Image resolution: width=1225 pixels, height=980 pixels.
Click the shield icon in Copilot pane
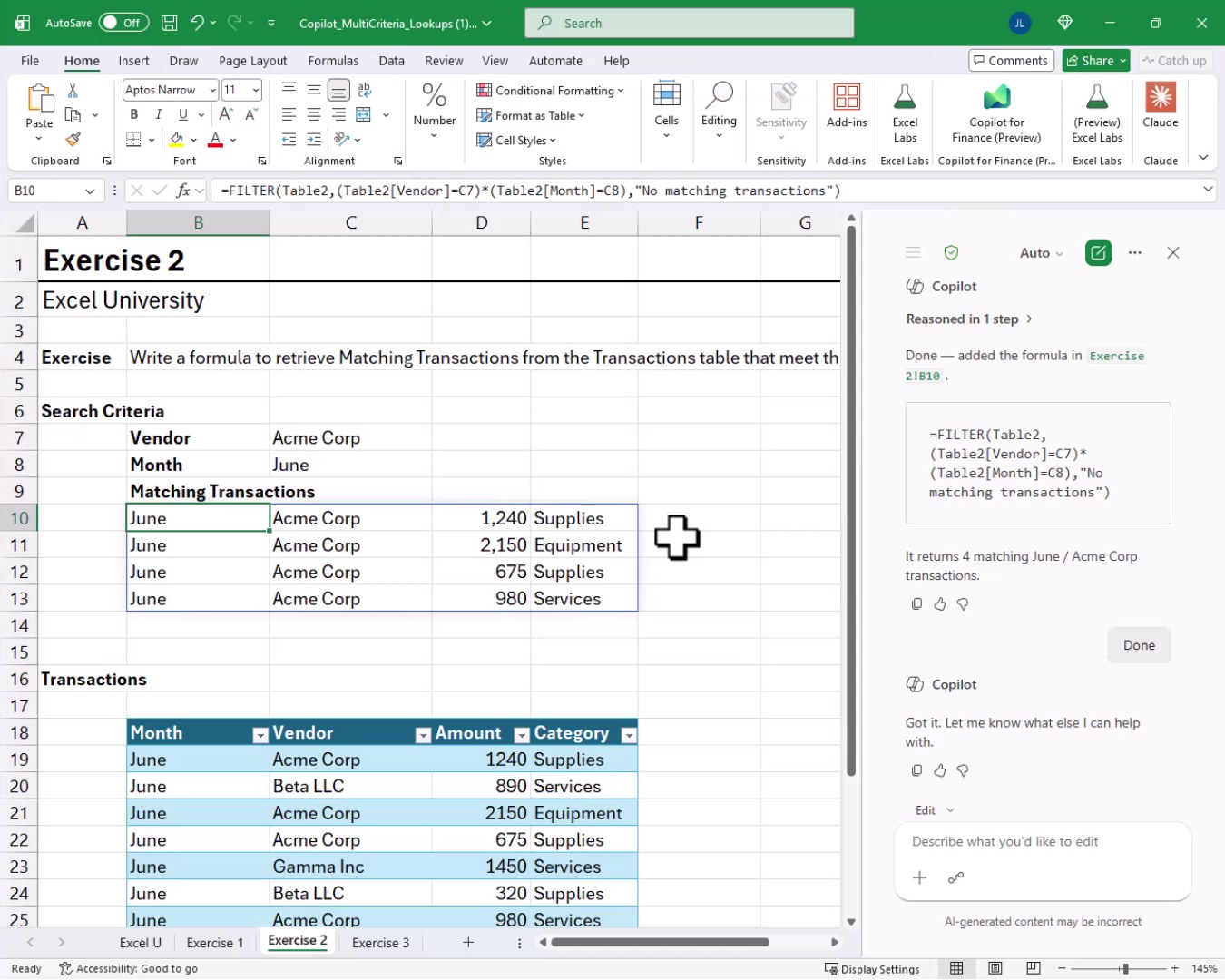tap(951, 252)
